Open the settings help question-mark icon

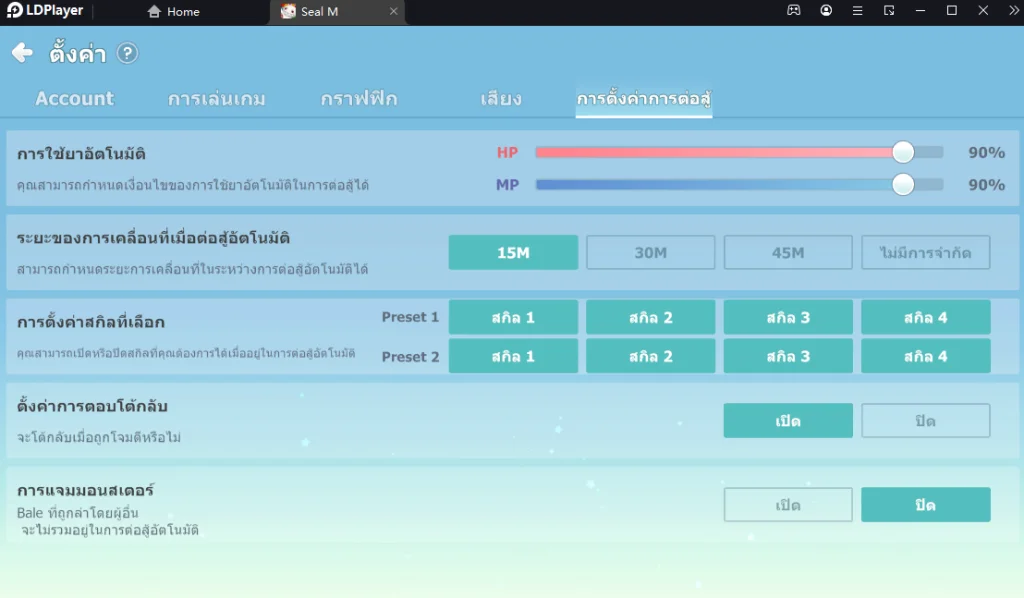tap(127, 53)
